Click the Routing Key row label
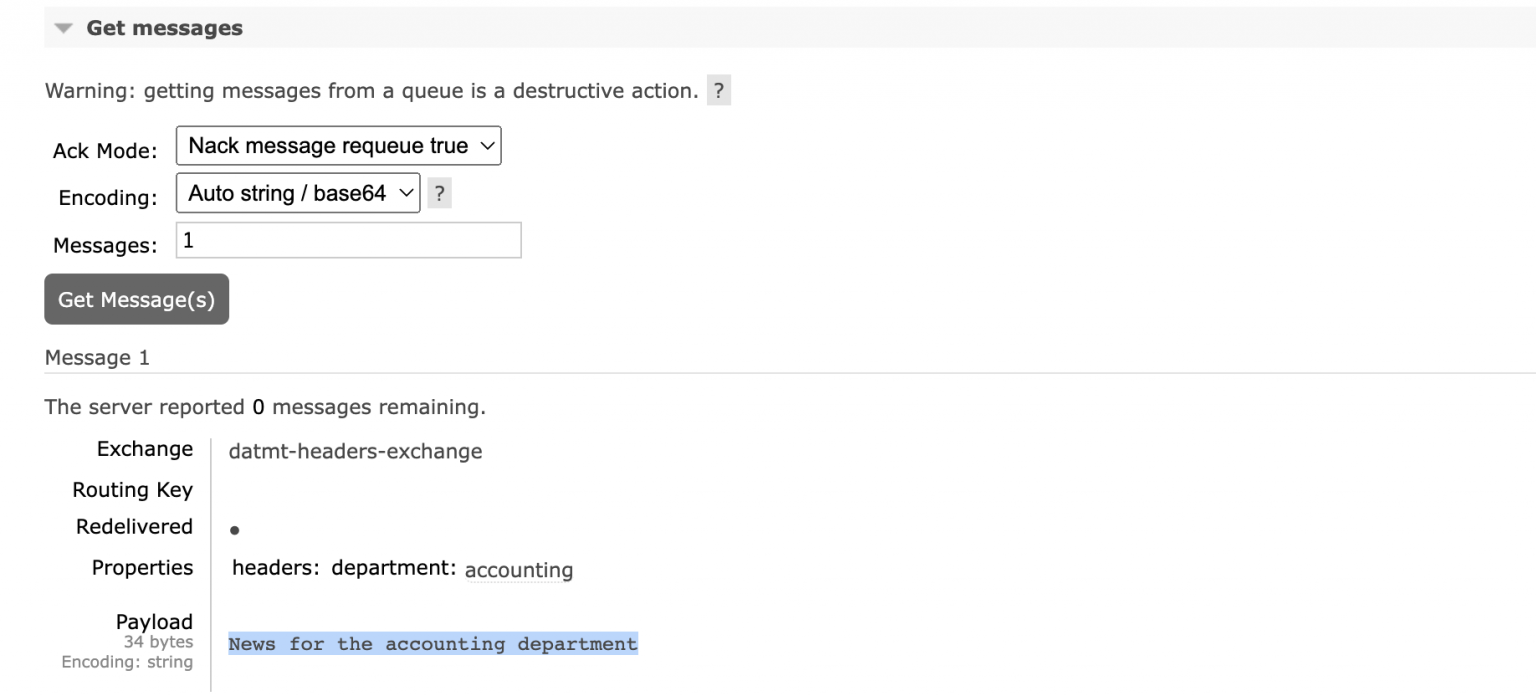1536x696 pixels. 132,490
